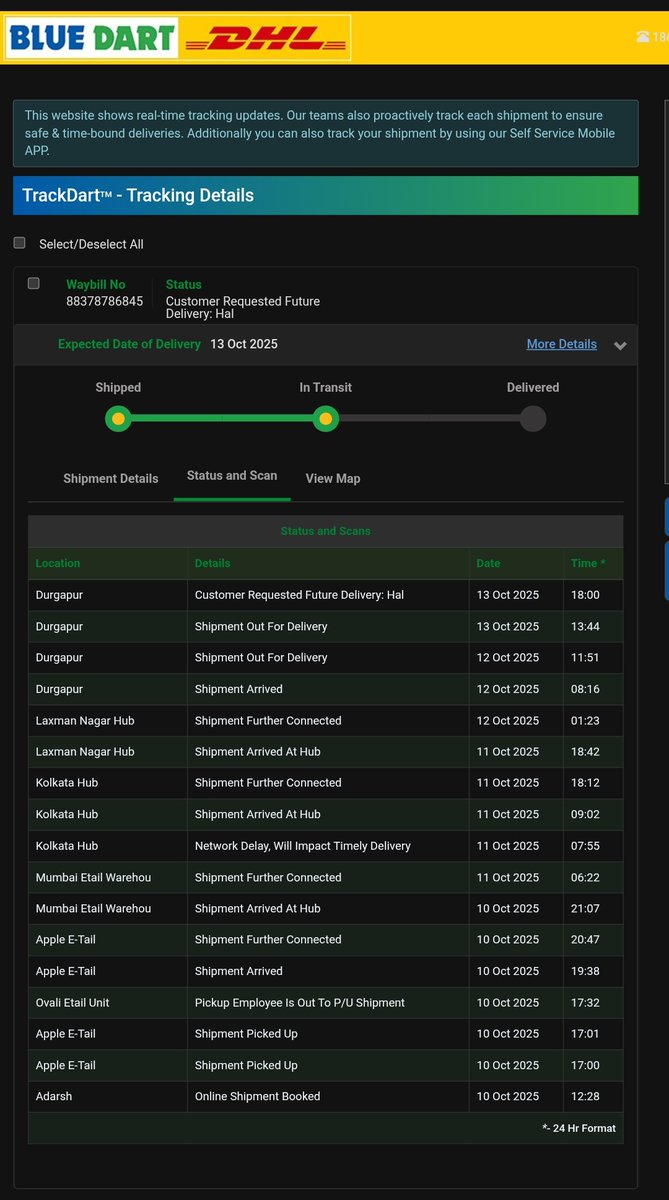Tick the checkbox beside Waybill No
This screenshot has height=1200, width=669.
click(34, 283)
